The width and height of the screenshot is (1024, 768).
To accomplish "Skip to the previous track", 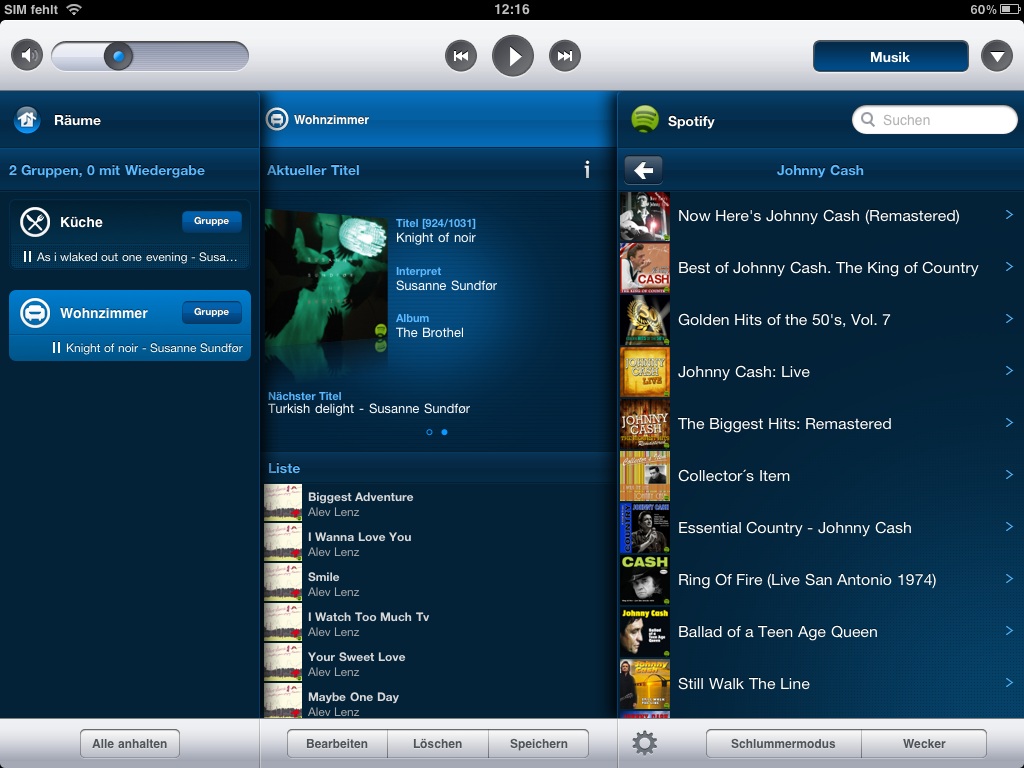I will click(x=461, y=56).
